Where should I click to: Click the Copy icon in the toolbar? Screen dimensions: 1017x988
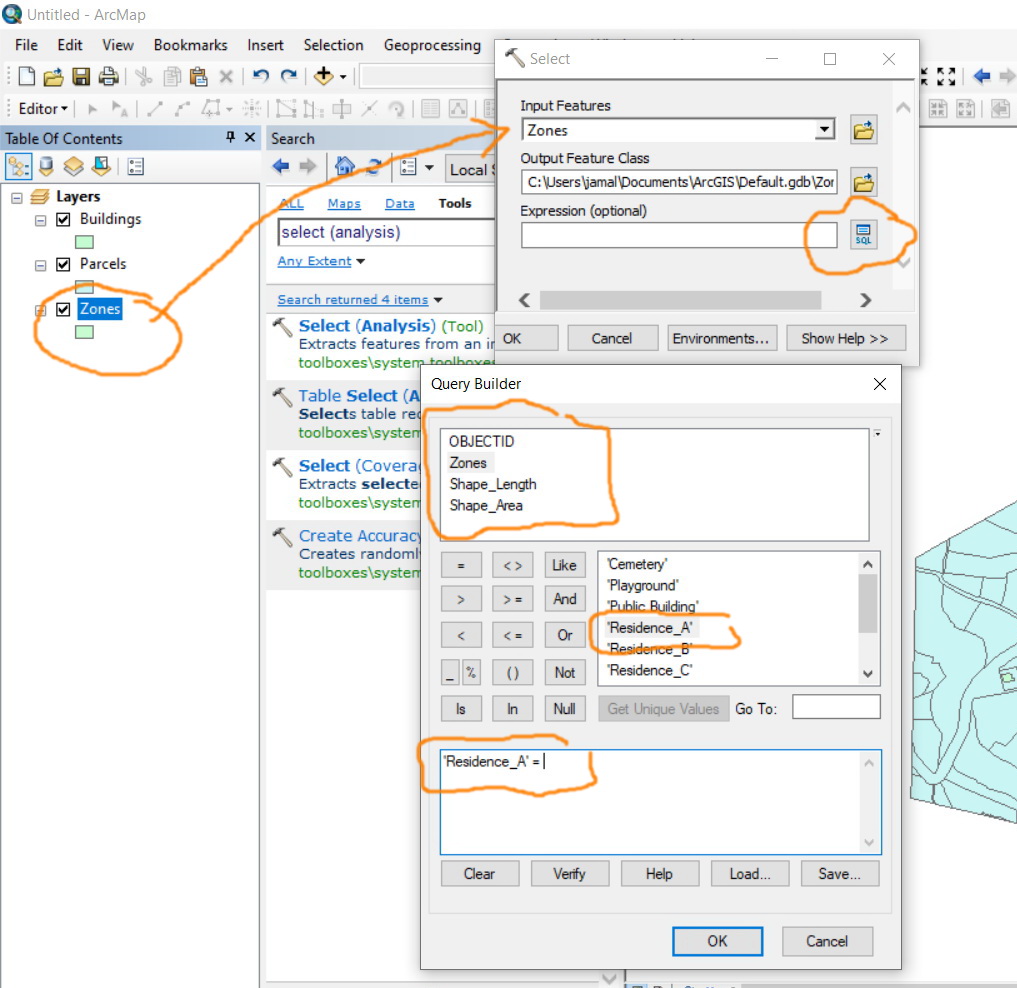(172, 77)
